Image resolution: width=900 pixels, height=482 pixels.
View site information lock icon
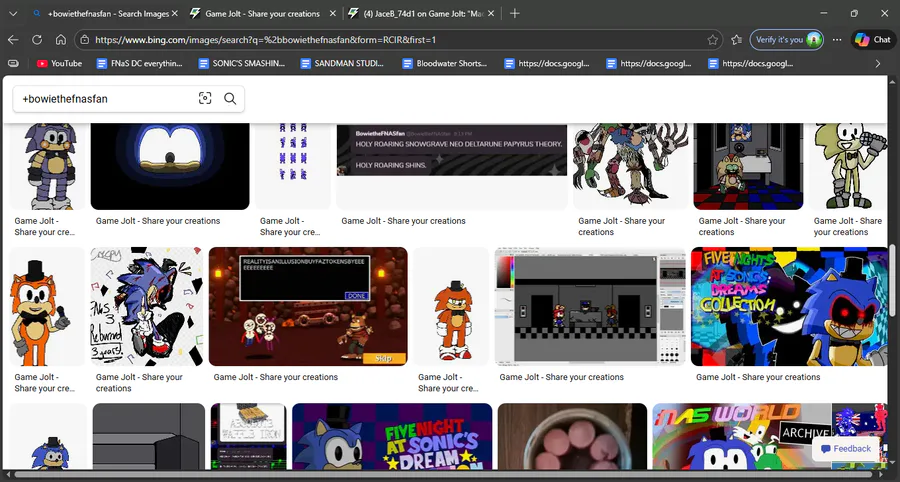click(x=85, y=40)
